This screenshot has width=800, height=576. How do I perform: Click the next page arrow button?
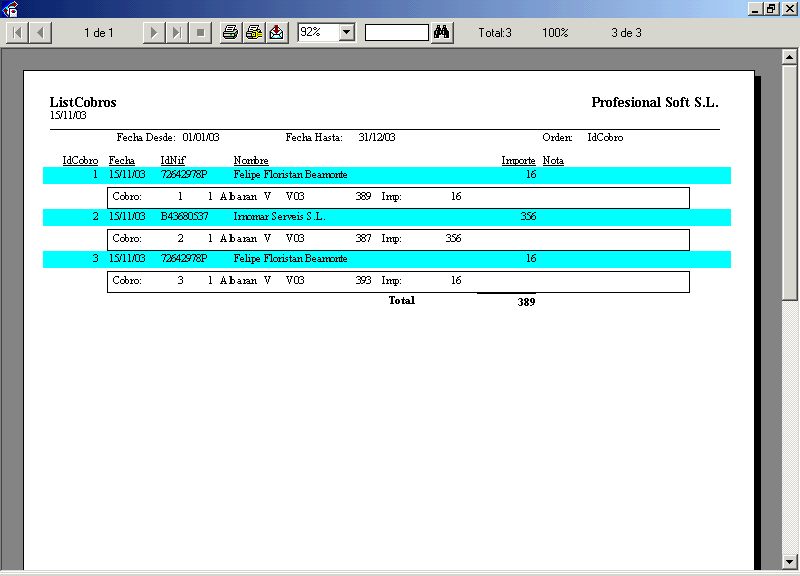tap(153, 33)
